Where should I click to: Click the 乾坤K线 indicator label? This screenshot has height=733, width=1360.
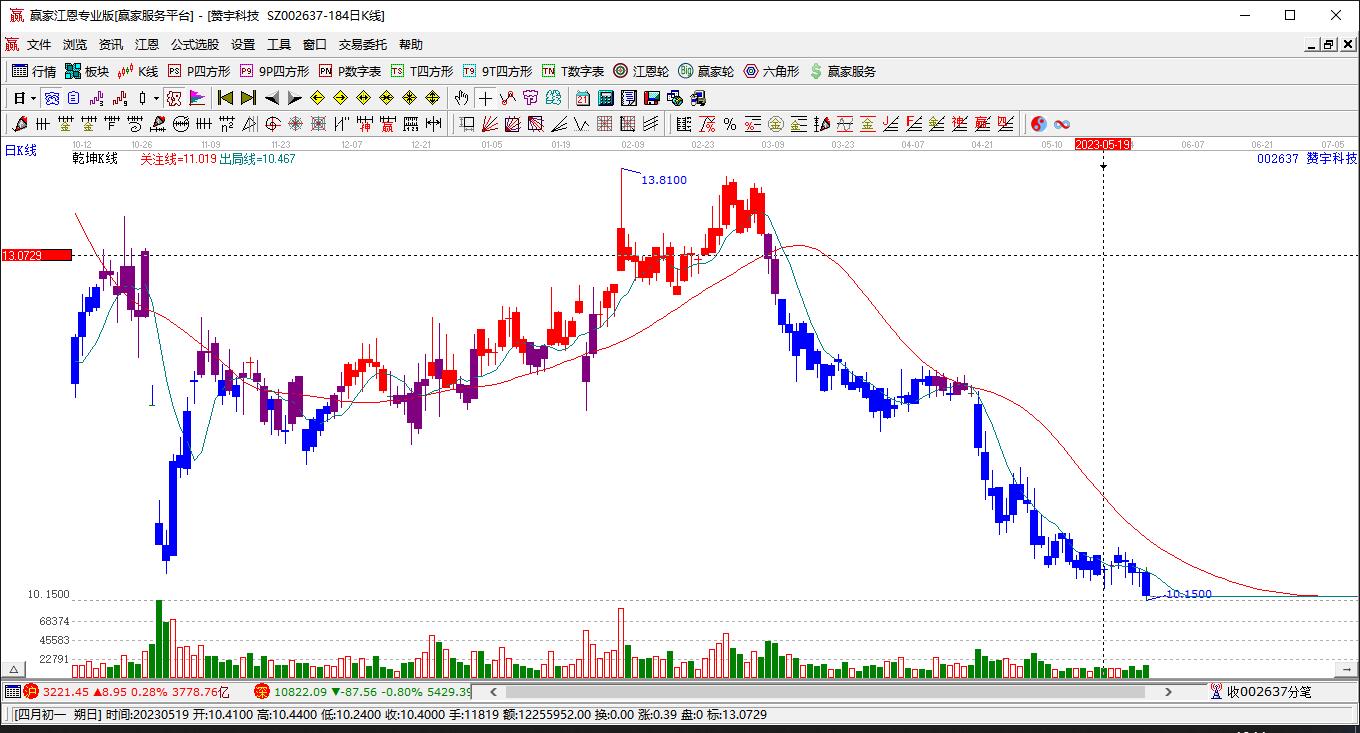pyautogui.click(x=95, y=158)
